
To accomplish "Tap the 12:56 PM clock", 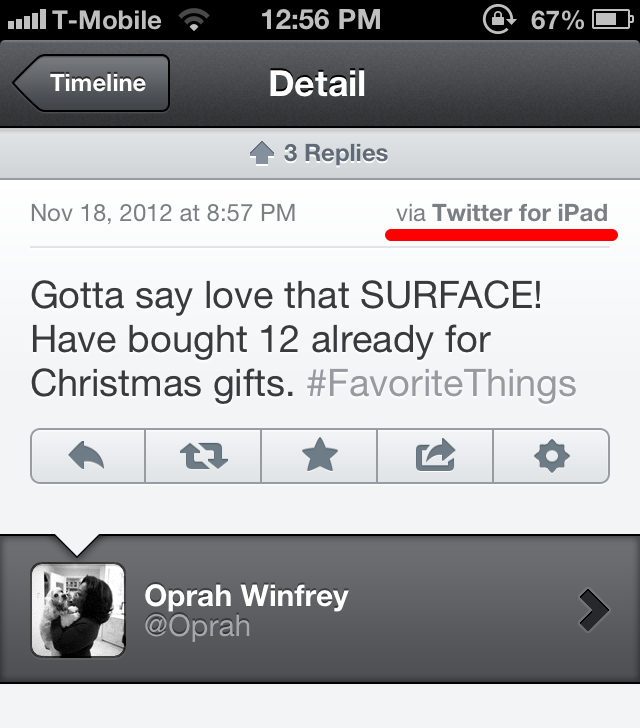I will [x=319, y=19].
